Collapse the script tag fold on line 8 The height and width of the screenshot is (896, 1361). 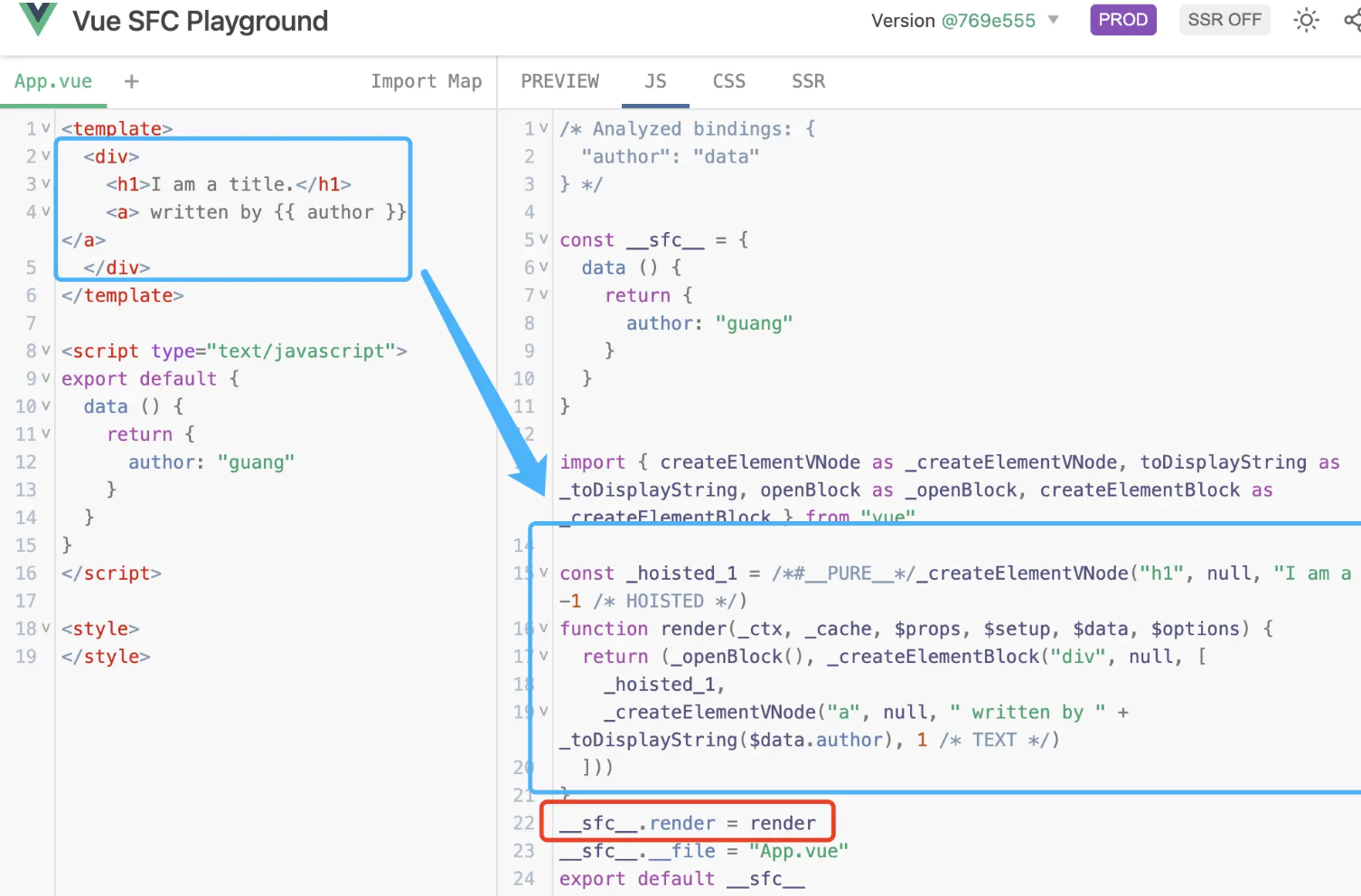pos(45,350)
